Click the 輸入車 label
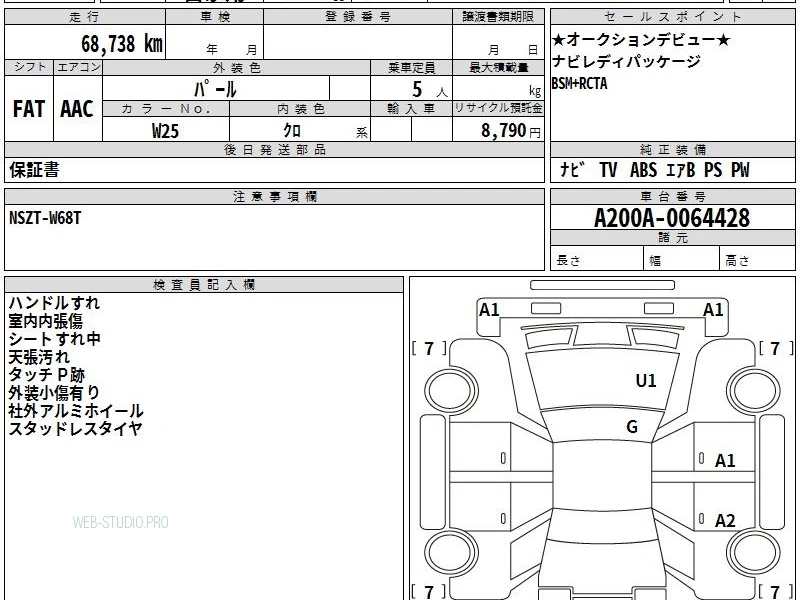This screenshot has height=600, width=800. pos(411,109)
